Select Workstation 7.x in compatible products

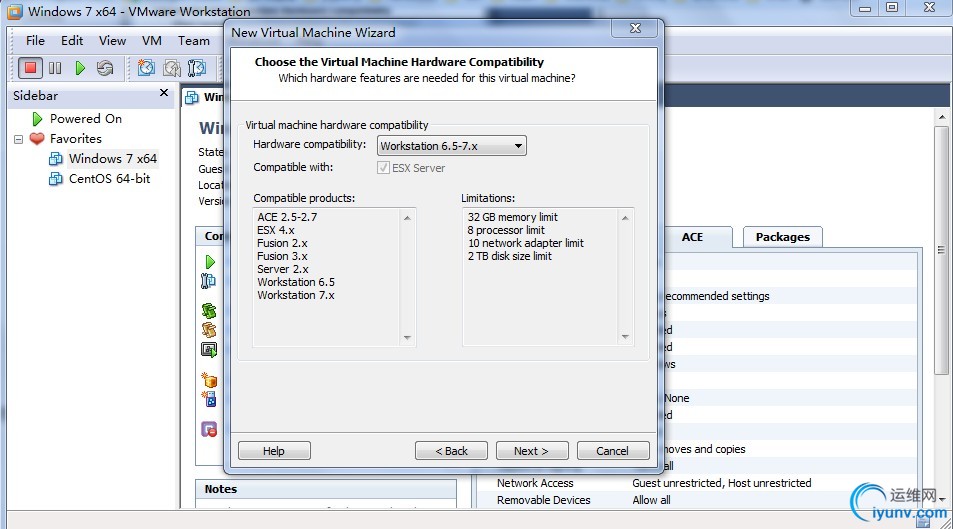(x=295, y=295)
